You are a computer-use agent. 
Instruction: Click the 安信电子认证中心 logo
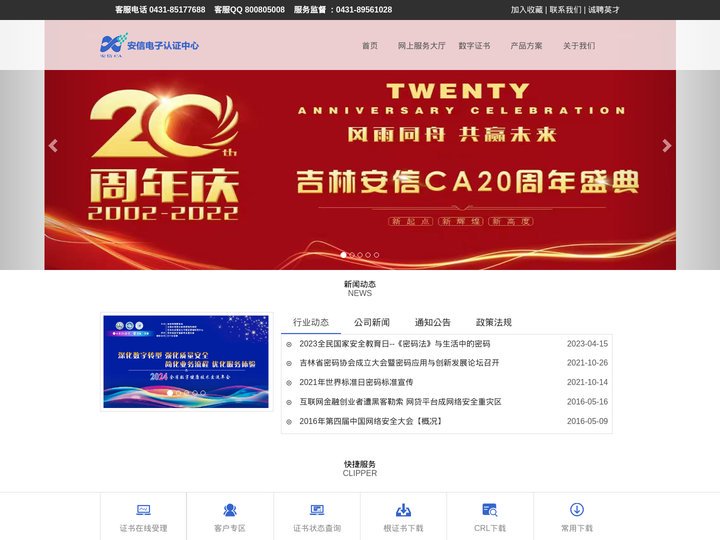tap(150, 45)
